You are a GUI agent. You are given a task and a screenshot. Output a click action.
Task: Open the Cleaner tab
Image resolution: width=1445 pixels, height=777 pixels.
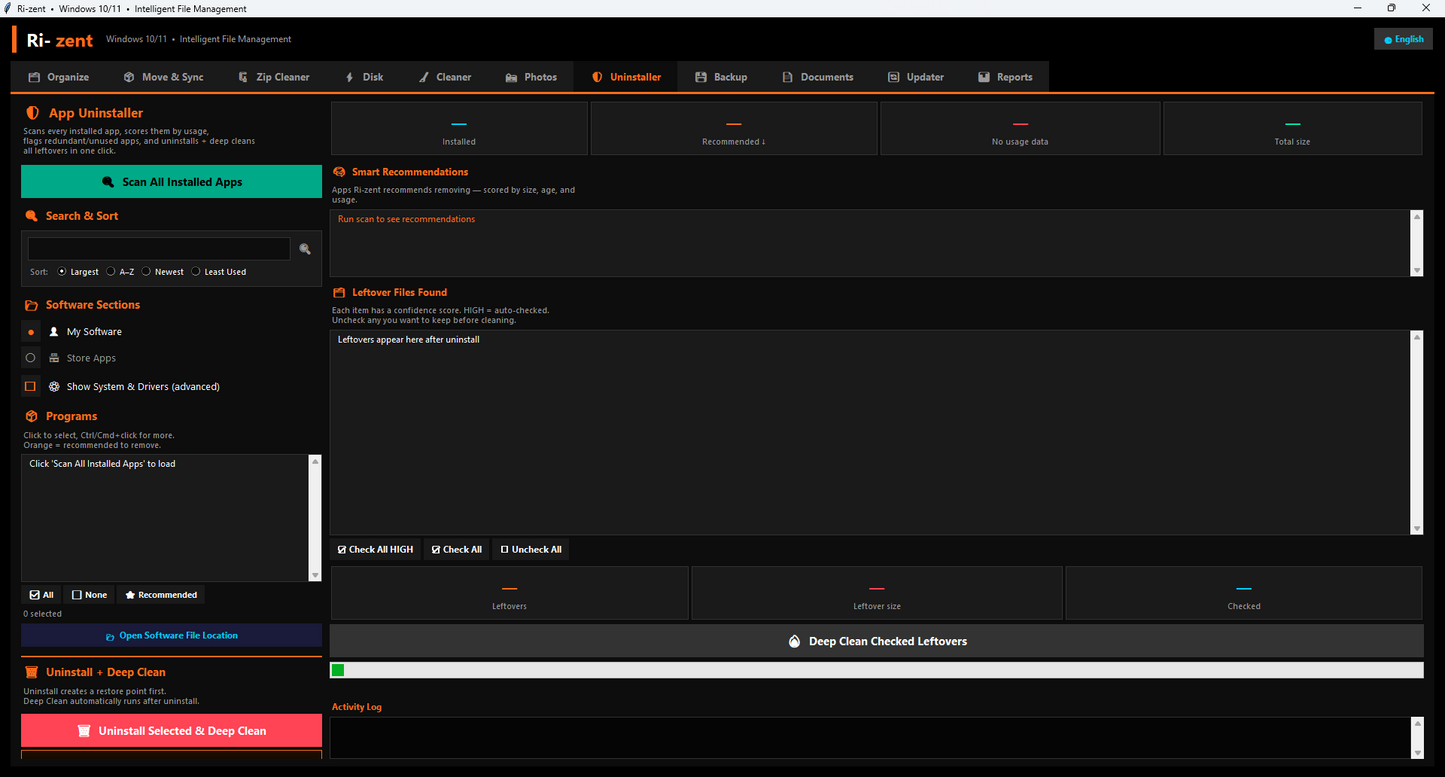coord(445,77)
